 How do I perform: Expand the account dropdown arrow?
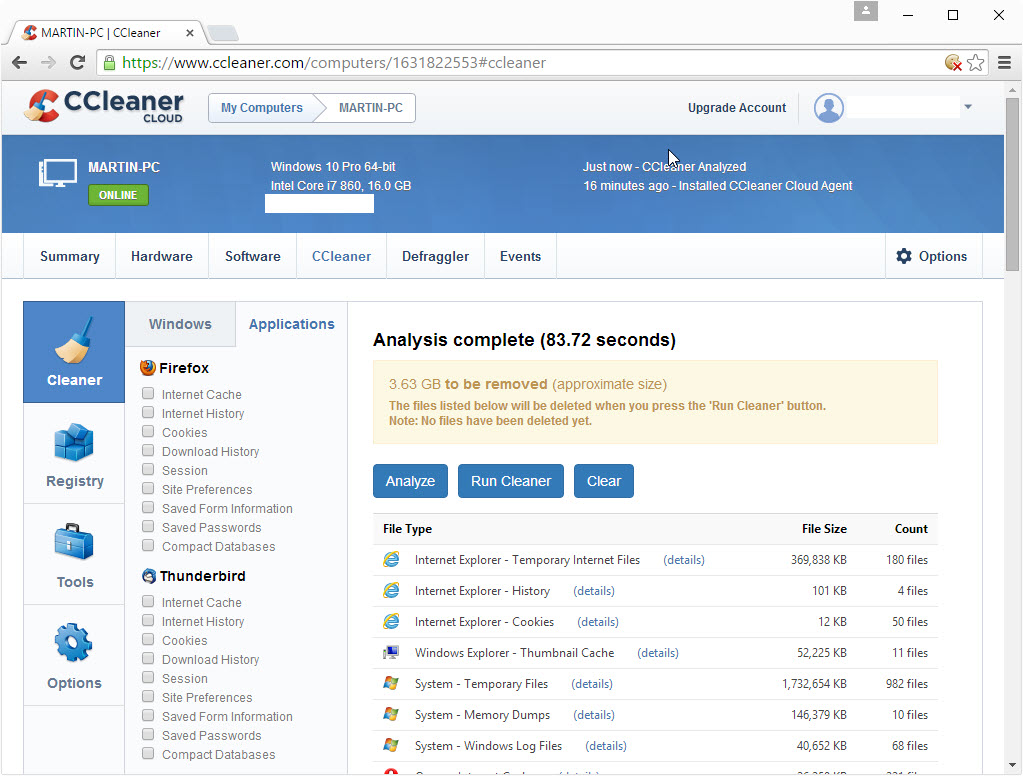968,107
